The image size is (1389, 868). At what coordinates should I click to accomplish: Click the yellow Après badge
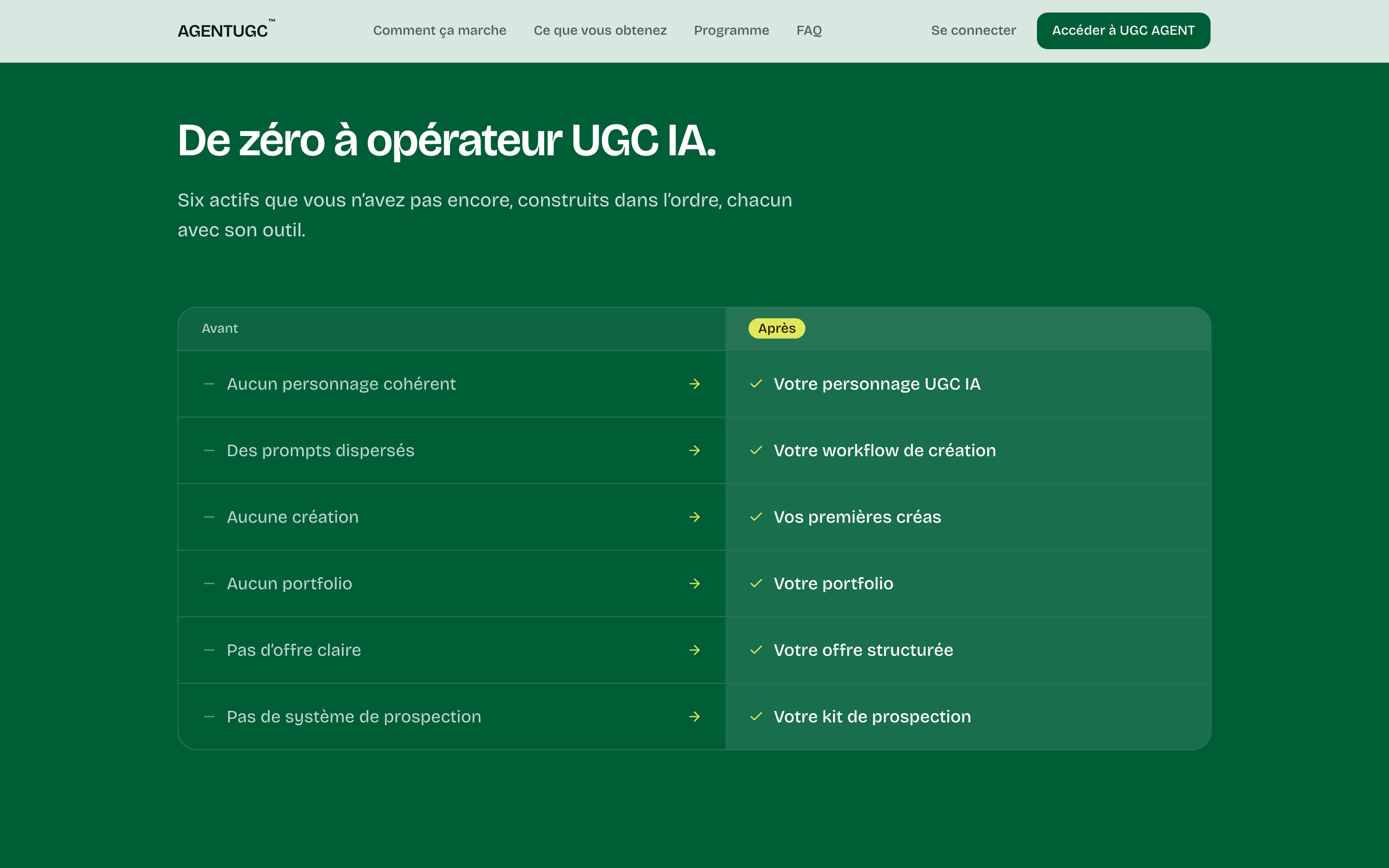click(776, 328)
